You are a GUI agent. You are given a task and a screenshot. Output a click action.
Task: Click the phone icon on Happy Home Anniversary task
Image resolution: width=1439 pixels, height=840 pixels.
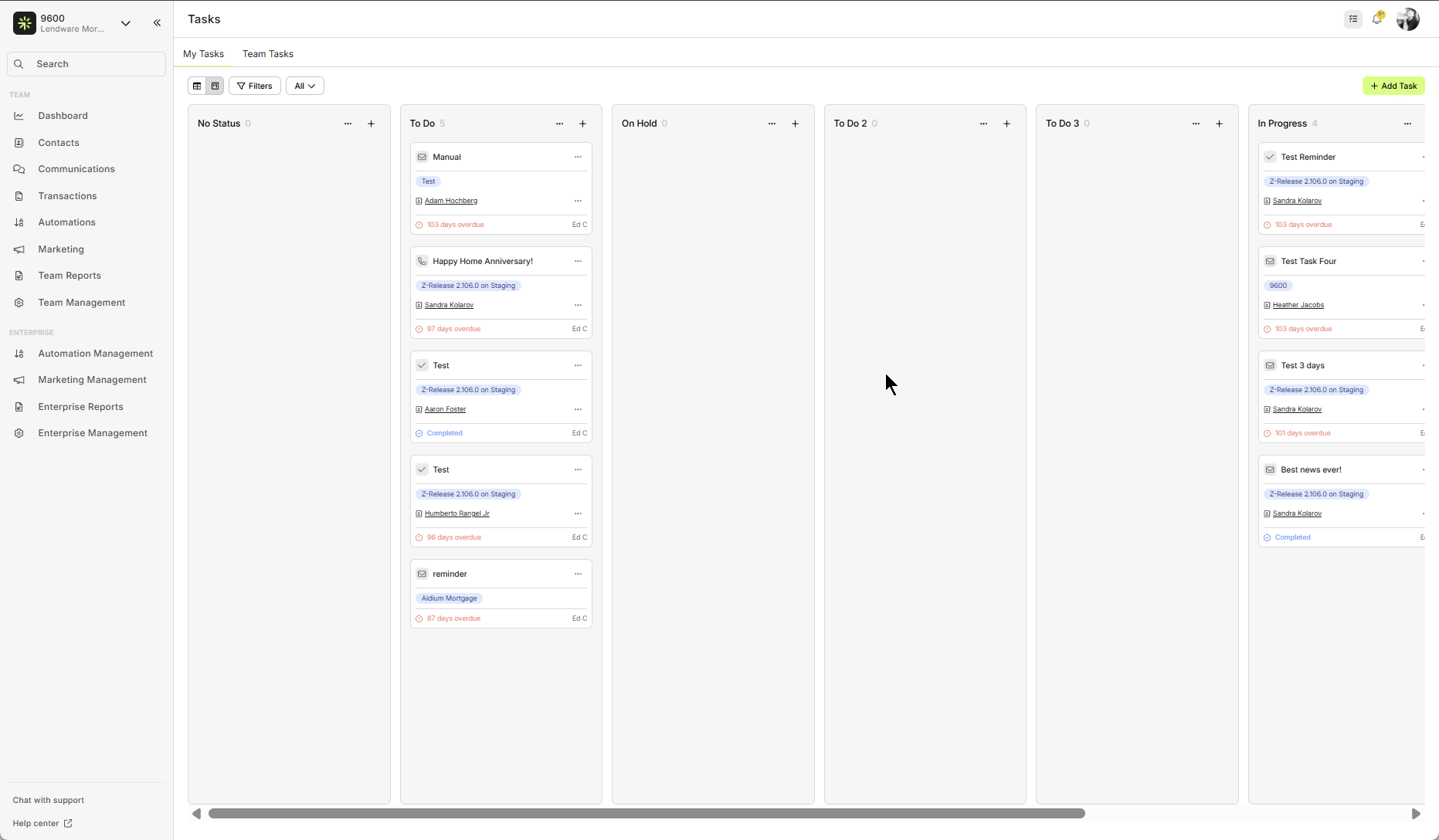(422, 261)
